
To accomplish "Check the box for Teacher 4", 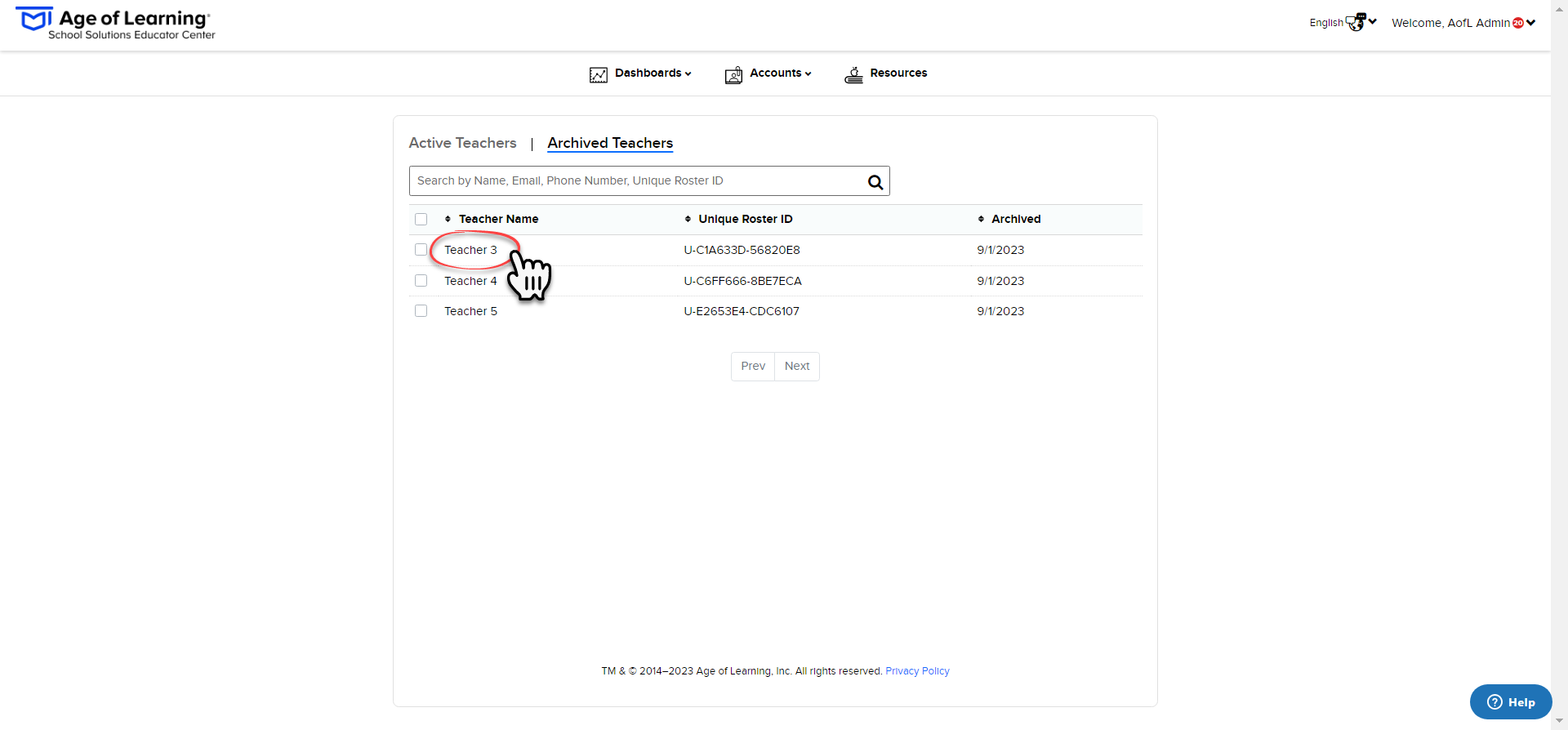I will (421, 281).
